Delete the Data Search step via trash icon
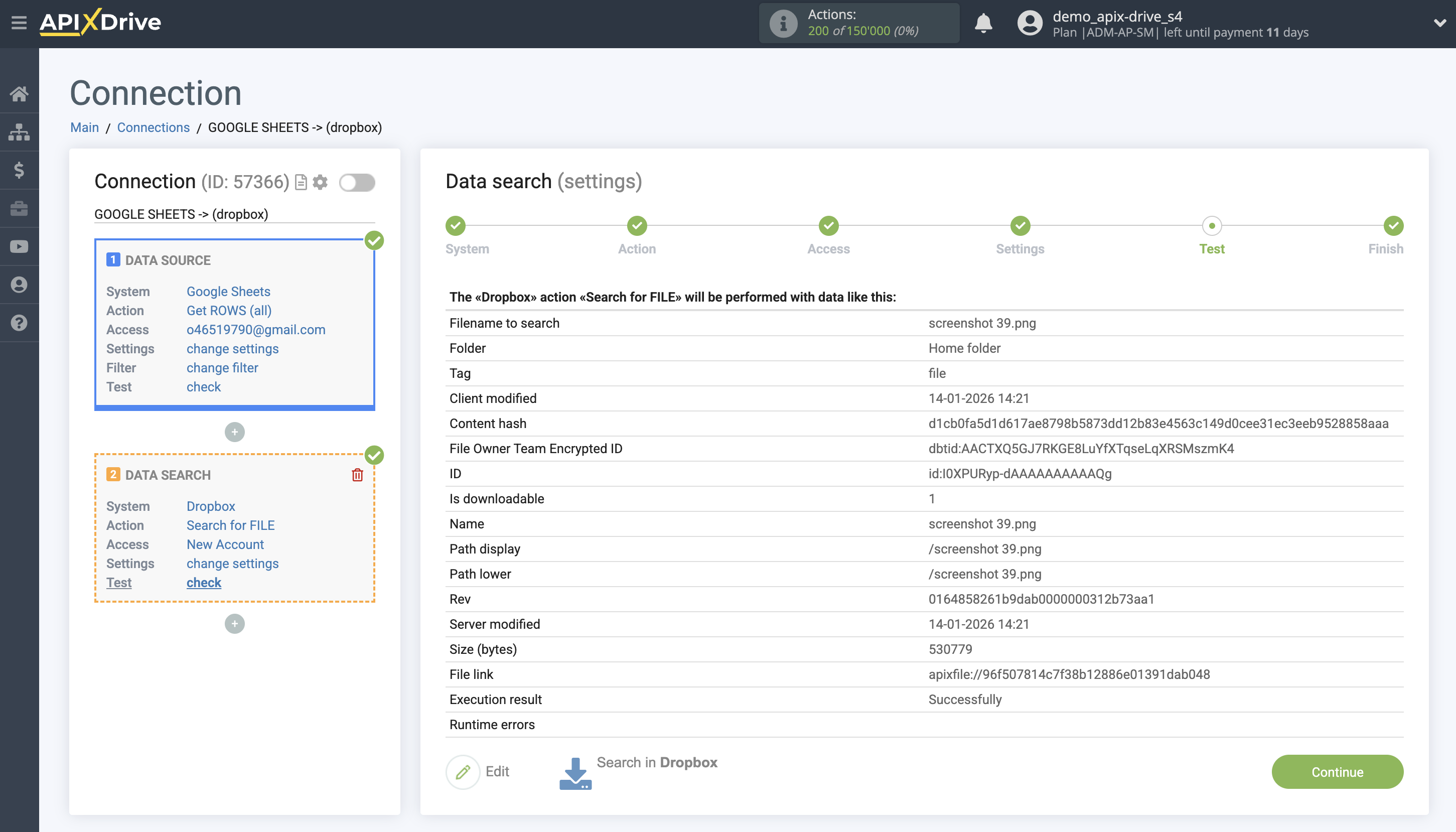Screen dimensions: 1456x832 click(x=358, y=474)
